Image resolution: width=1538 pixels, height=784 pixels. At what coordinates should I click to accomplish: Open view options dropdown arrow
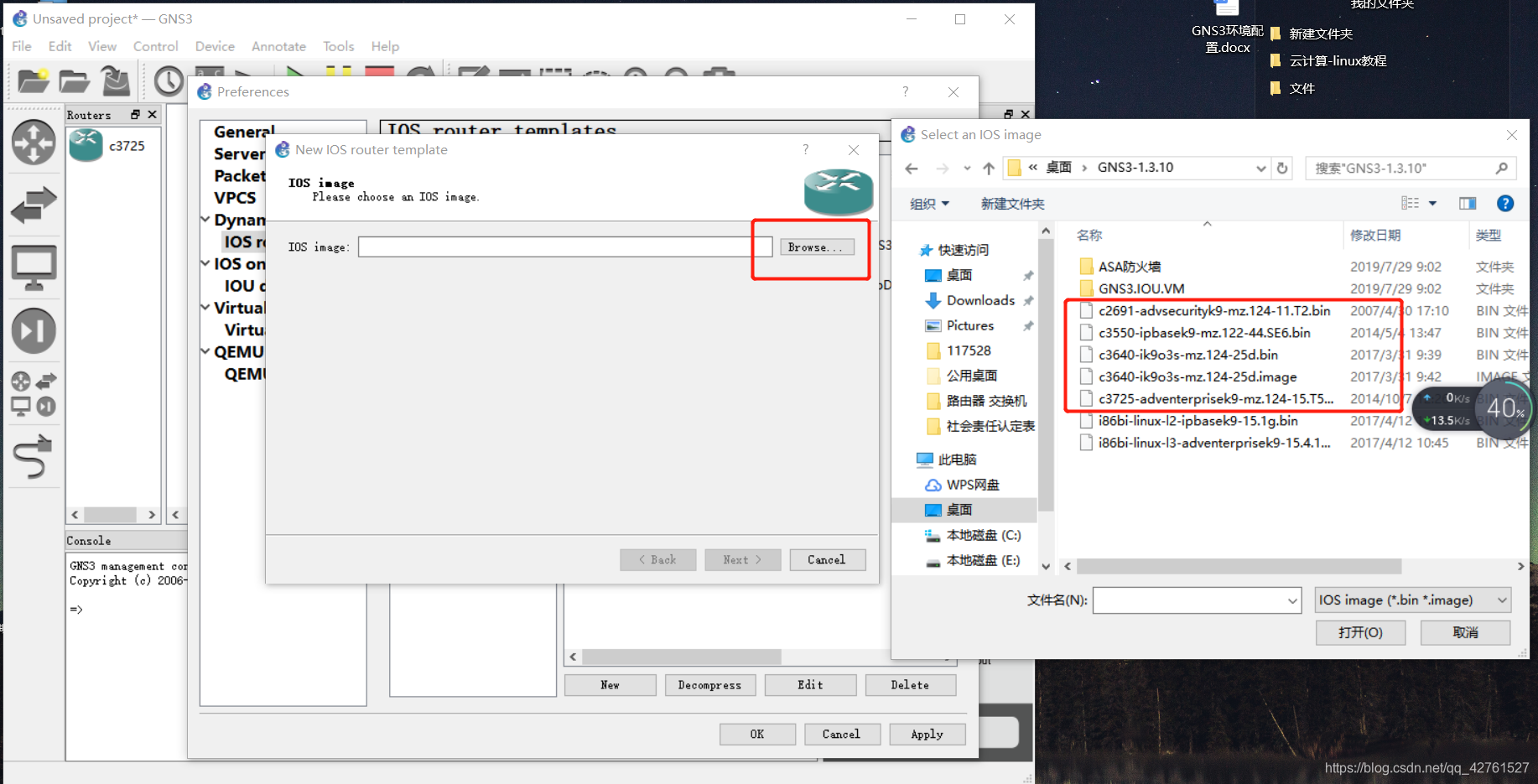pyautogui.click(x=1432, y=203)
